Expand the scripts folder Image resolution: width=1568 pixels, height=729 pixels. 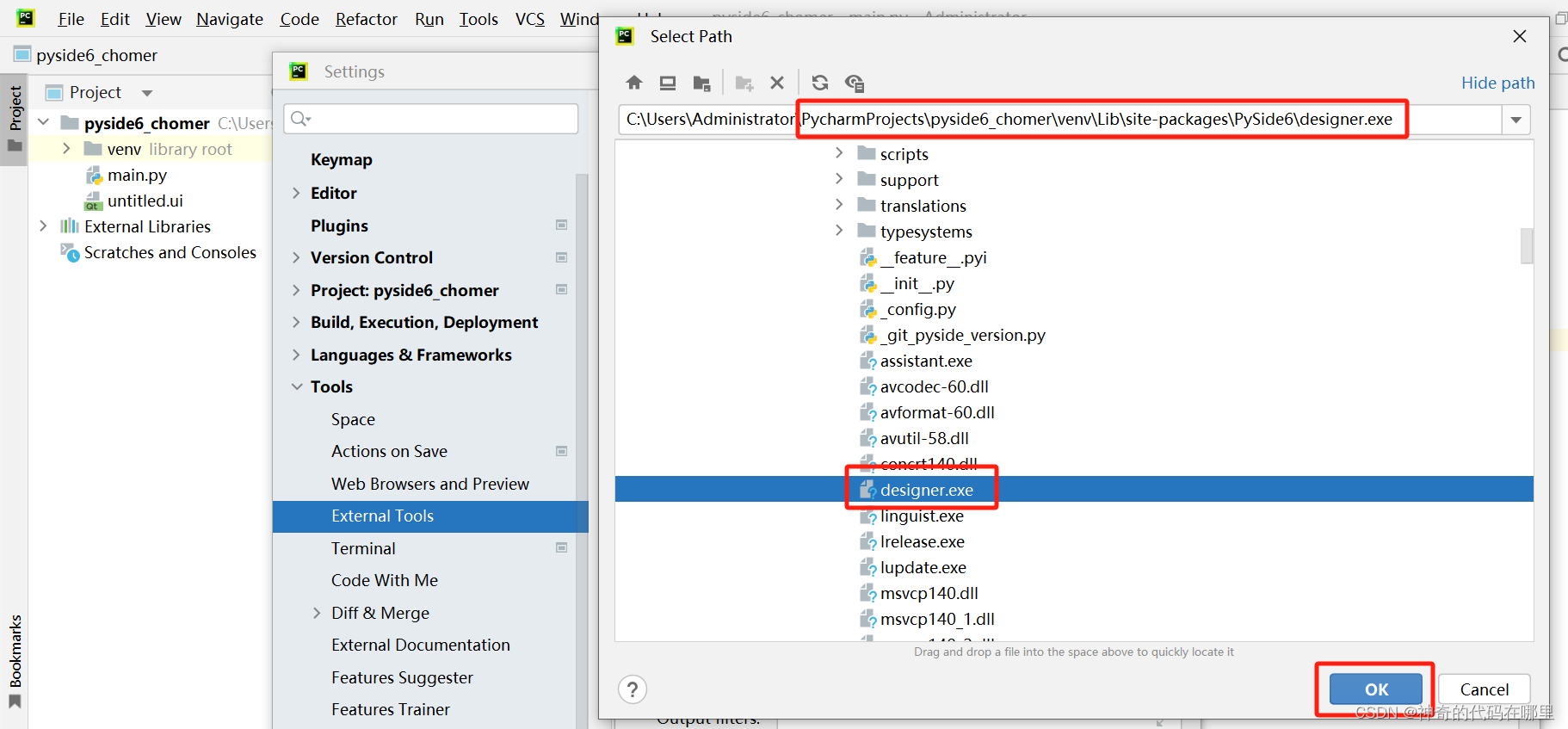coord(839,153)
